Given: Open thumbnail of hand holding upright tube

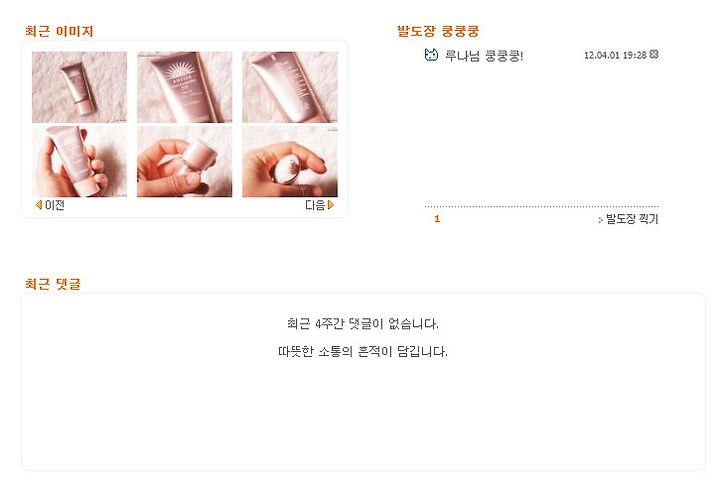Looking at the screenshot, I should point(79,162).
